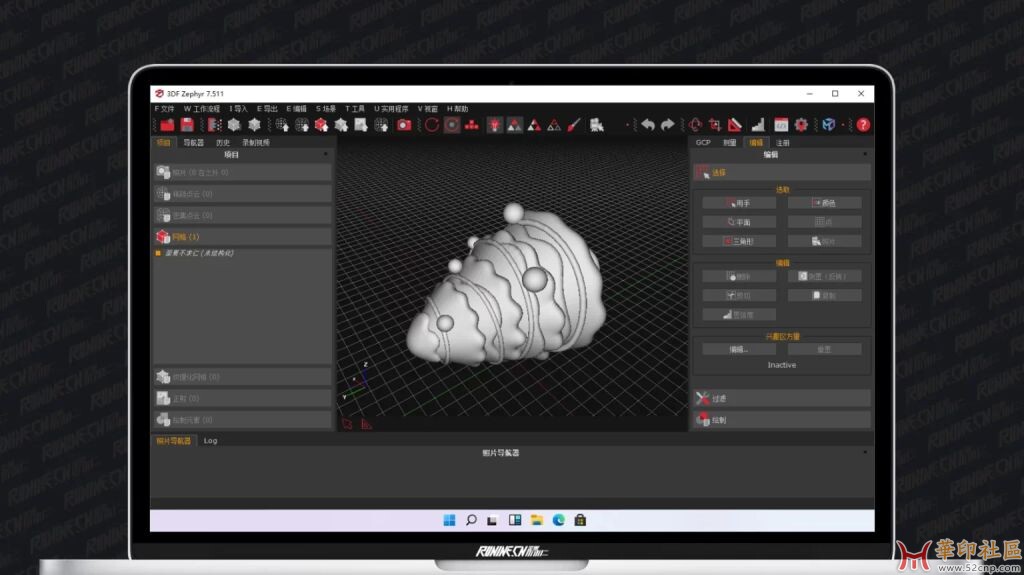Collapse the 选择 section in the edit panel
This screenshot has width=1024, height=575.
point(782,172)
